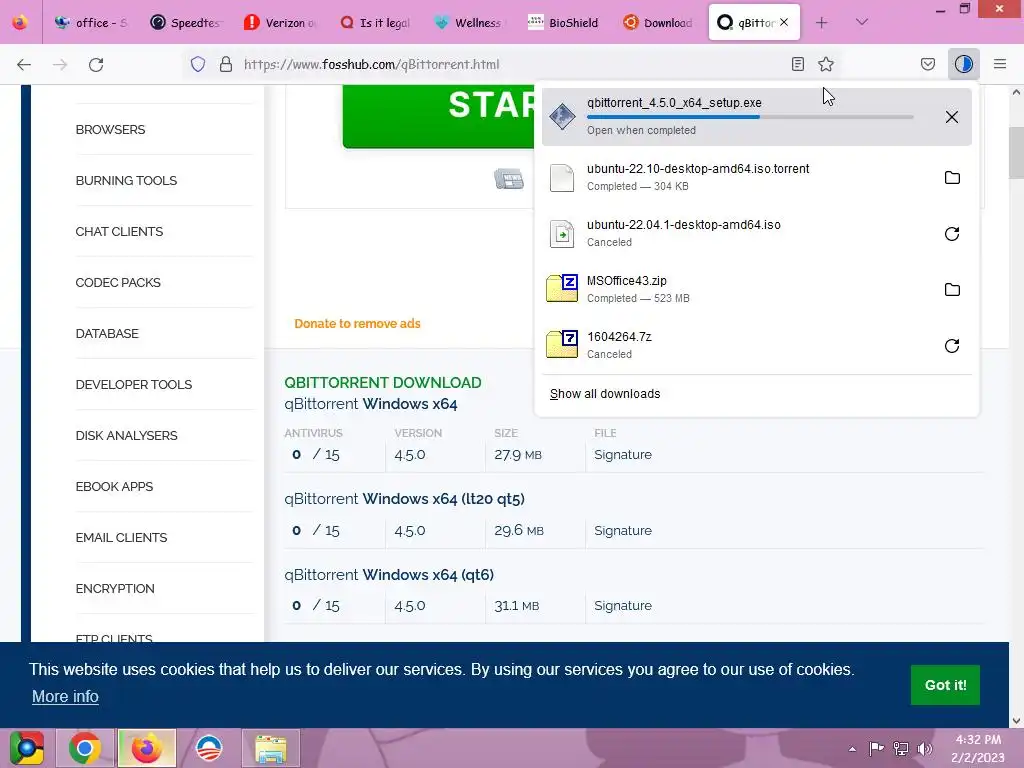1024x768 pixels.
Task: Switch to the BioShield tab
Action: (565, 23)
